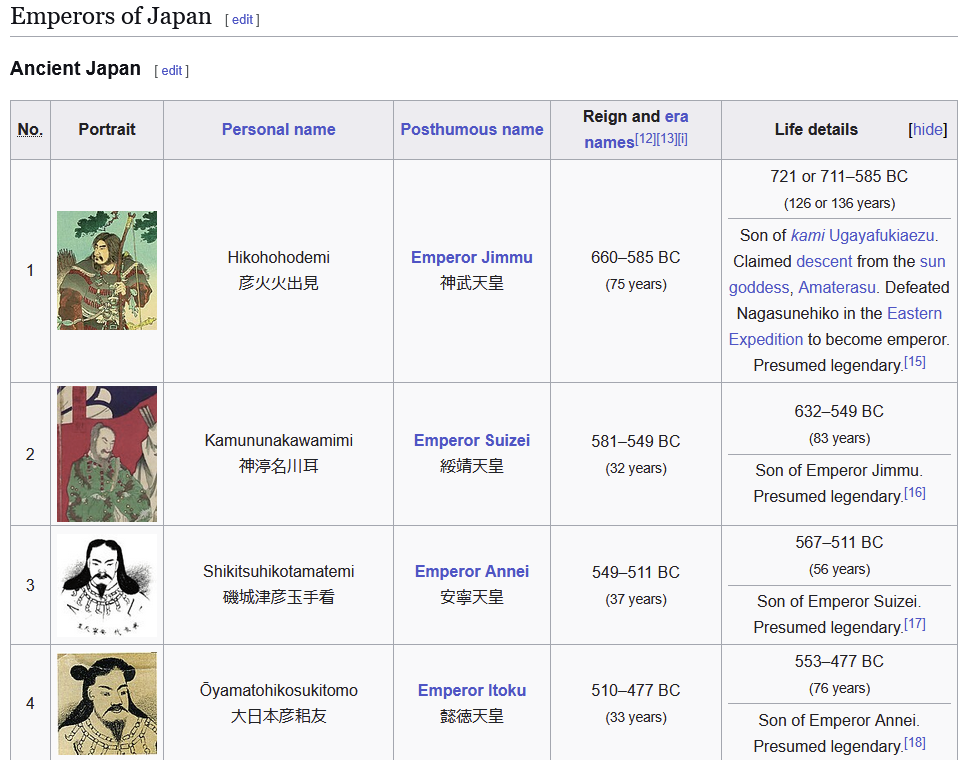Viewport: 976px width, 760px height.
Task: Click the kanji name 彦火火出見
Action: point(278,283)
